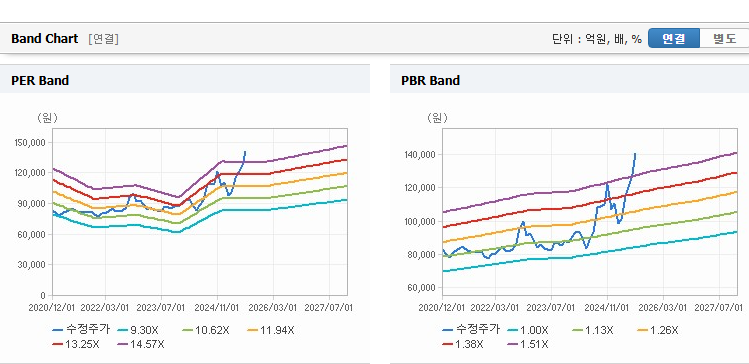Click the 2026/03/01 date on PBR chart axis

(x=663, y=307)
